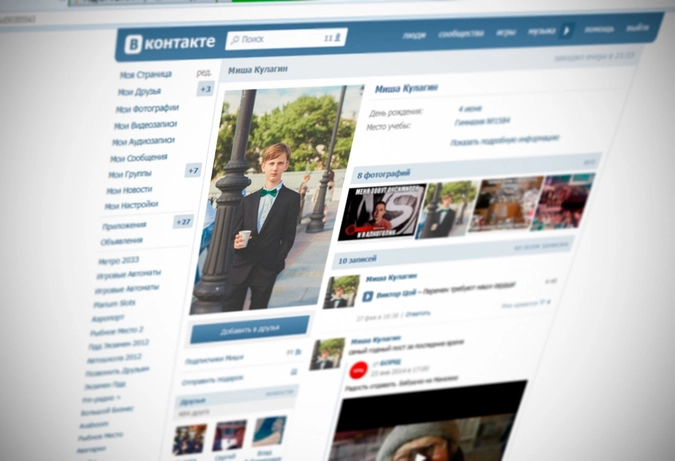This screenshot has width=675, height=461.
Task: Click the +27 apps counter badge
Action: coord(183,222)
